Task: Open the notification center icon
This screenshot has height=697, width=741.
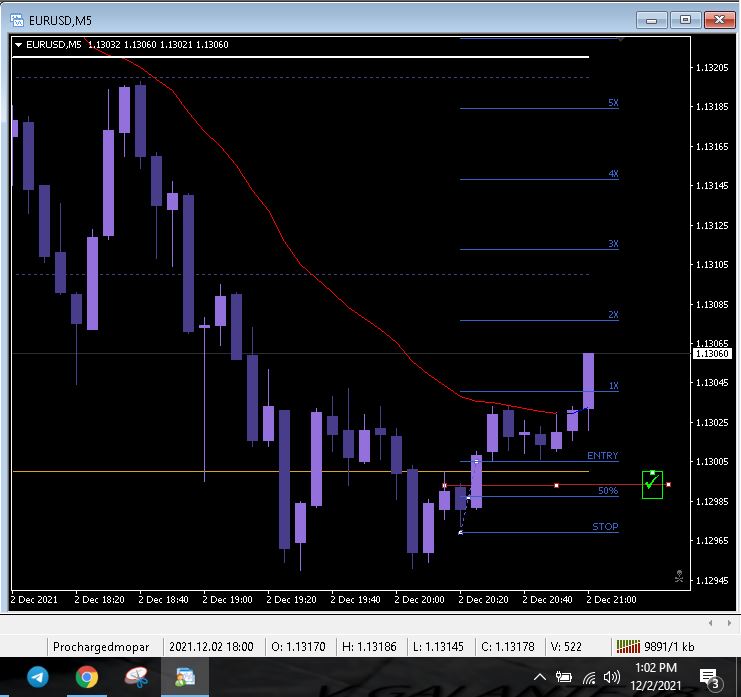Action: coord(710,679)
